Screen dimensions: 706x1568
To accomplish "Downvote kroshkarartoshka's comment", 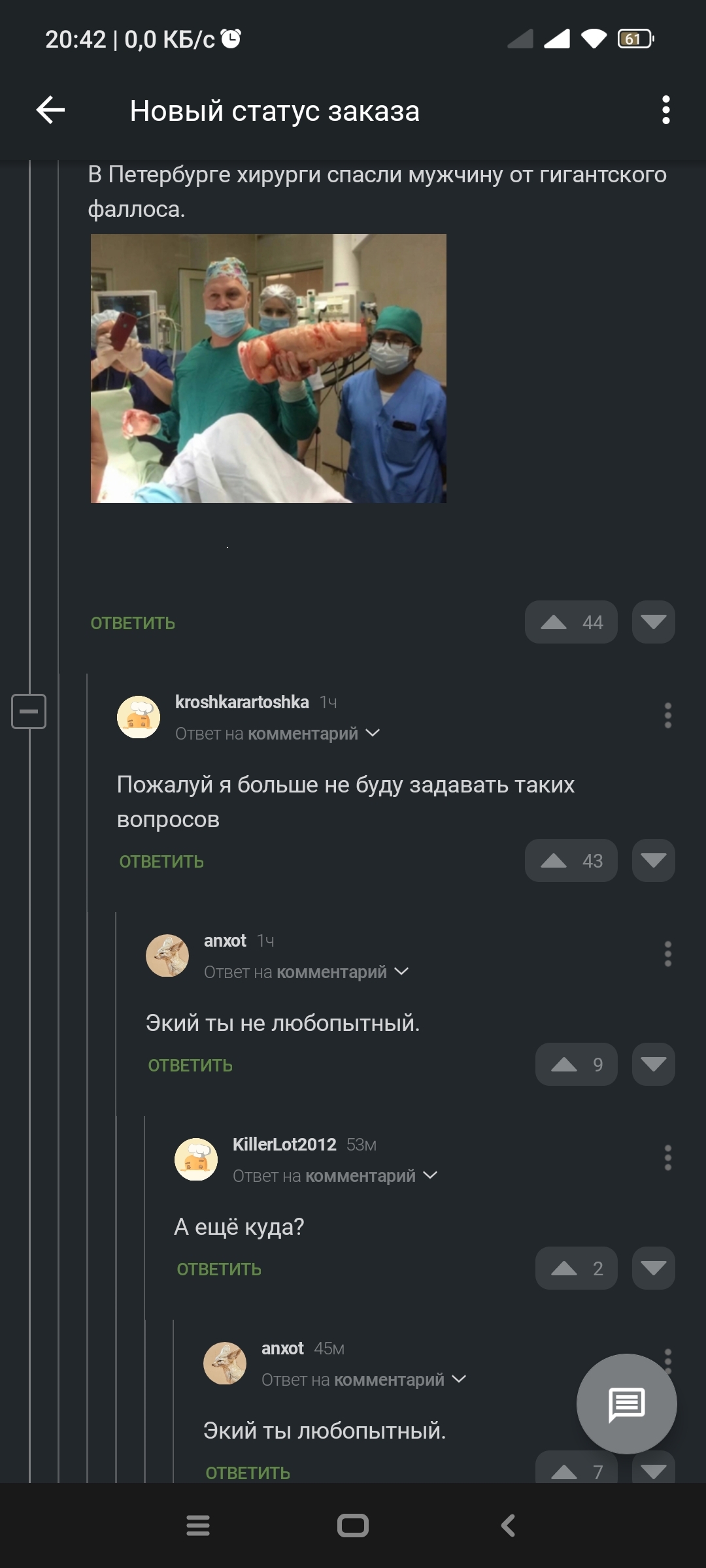I will [x=653, y=860].
